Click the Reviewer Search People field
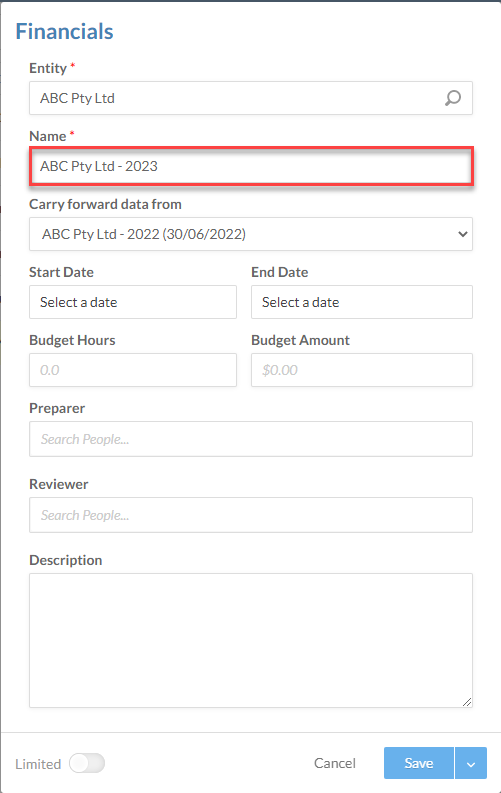Viewport: 501px width, 793px height. click(251, 515)
